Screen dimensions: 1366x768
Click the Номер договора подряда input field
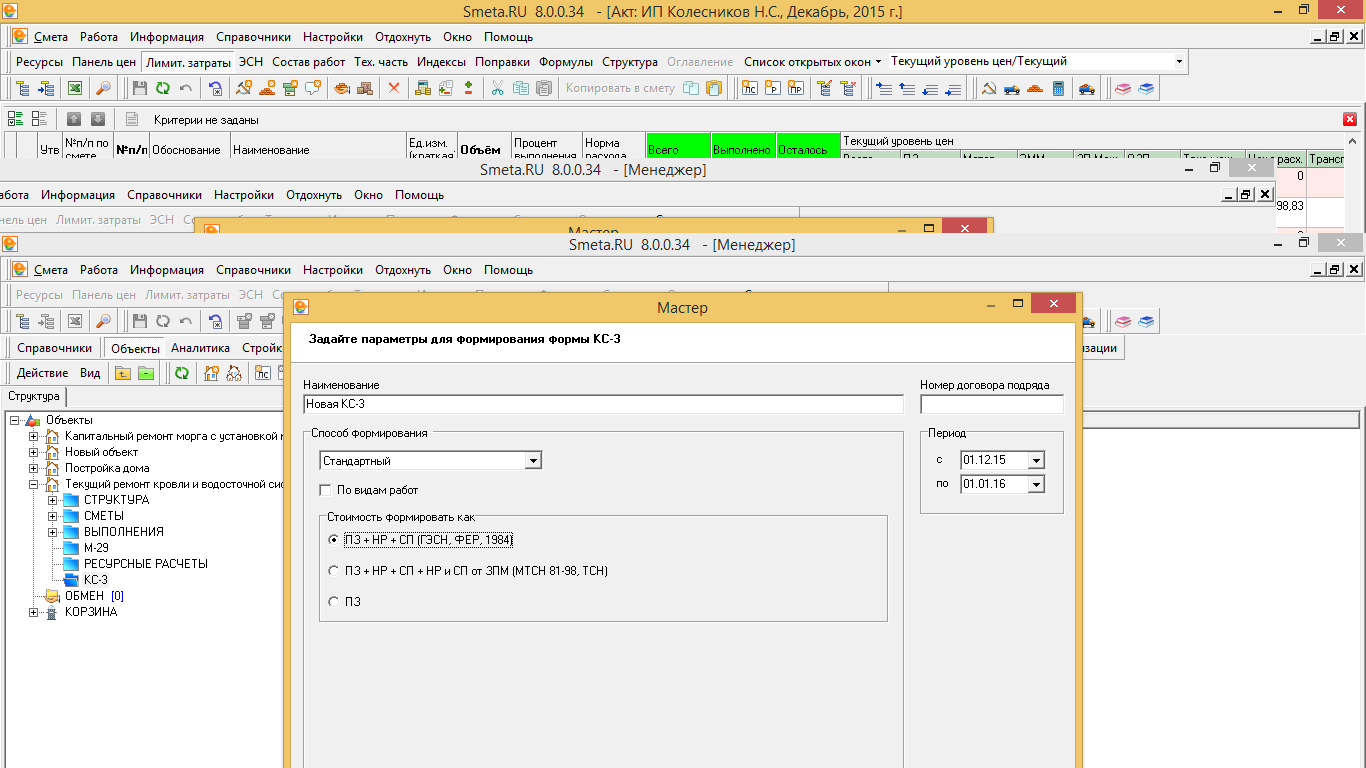click(x=992, y=404)
